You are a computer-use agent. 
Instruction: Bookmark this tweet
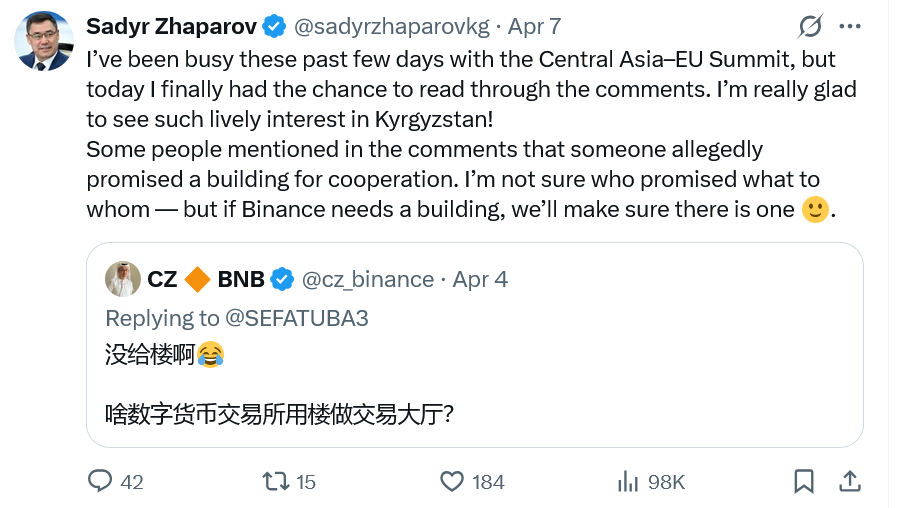coord(804,481)
